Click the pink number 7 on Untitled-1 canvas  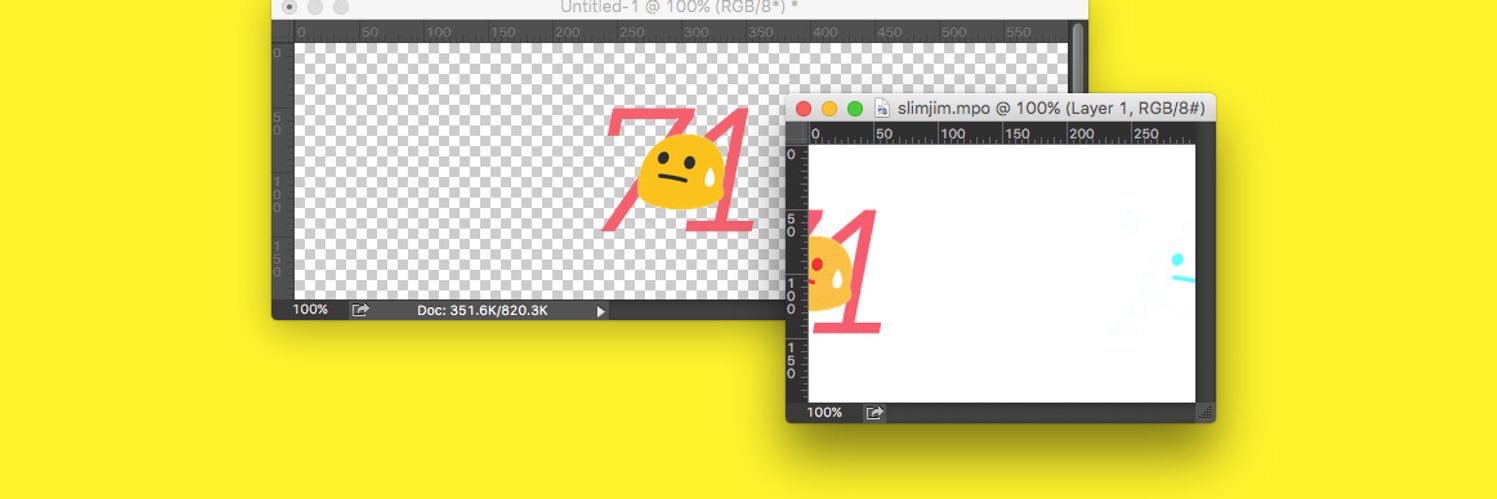645,170
